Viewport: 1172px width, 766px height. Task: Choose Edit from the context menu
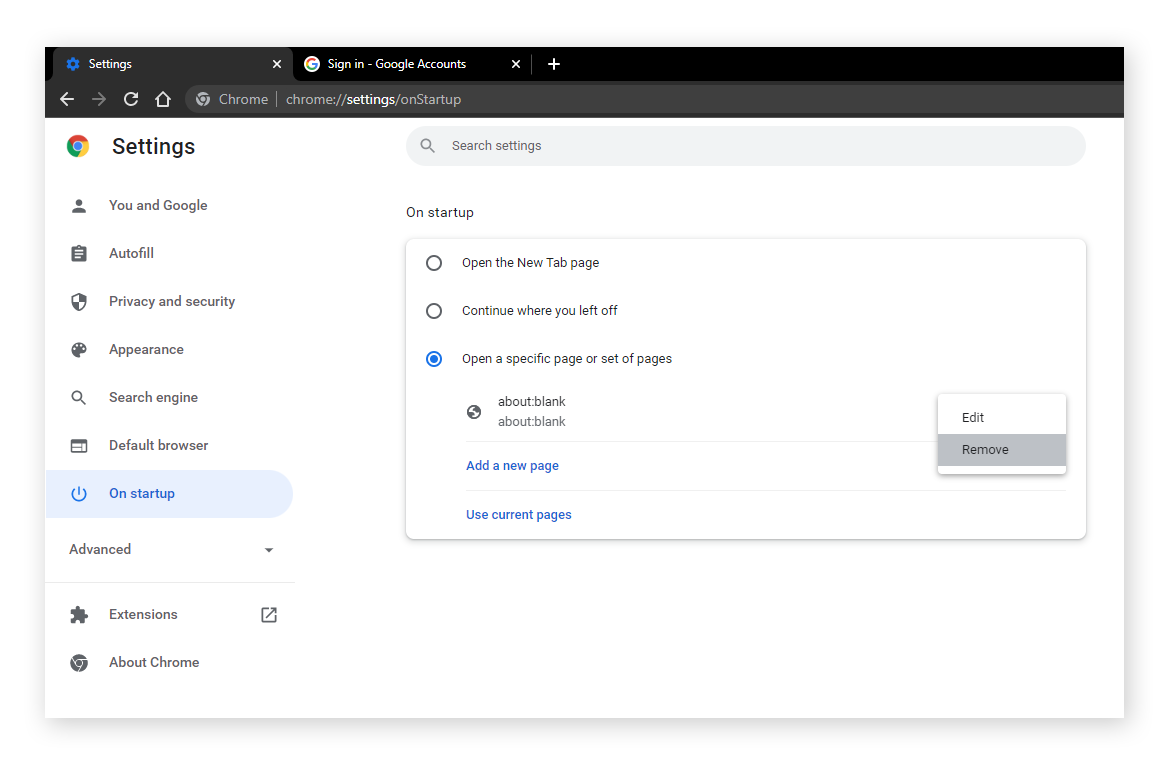(1002, 418)
